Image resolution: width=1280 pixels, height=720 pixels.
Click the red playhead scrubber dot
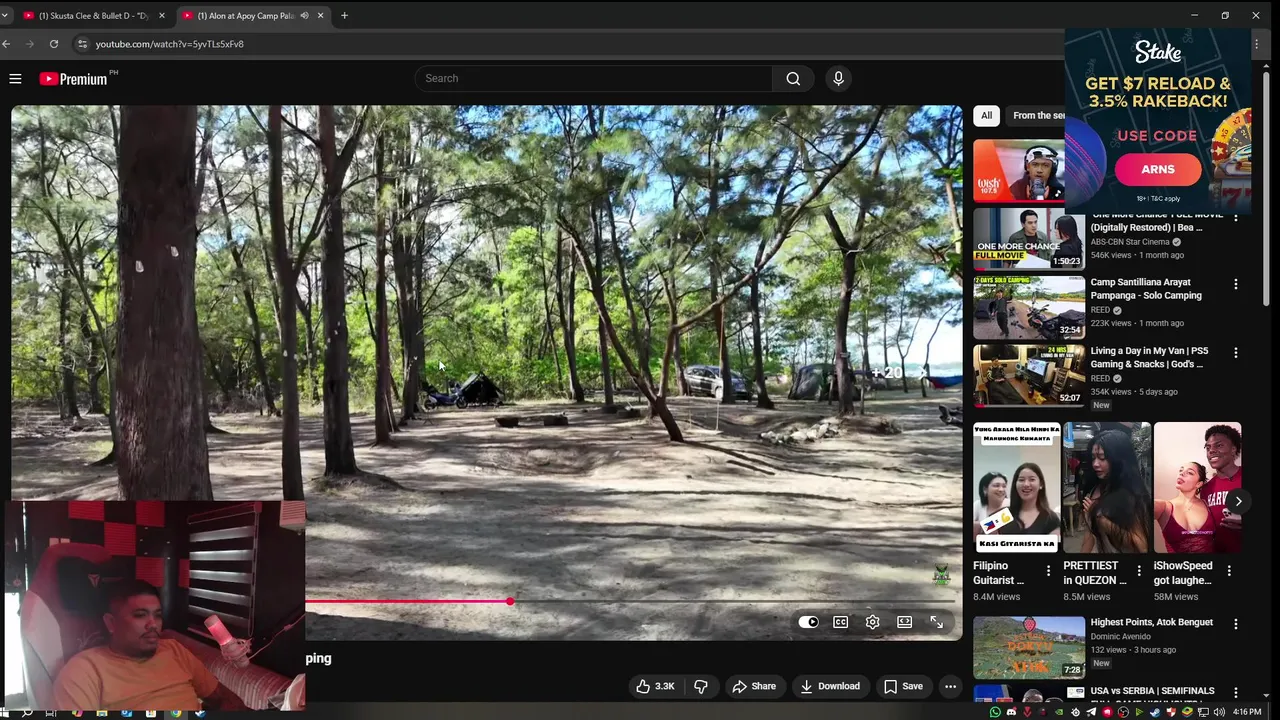click(x=510, y=602)
